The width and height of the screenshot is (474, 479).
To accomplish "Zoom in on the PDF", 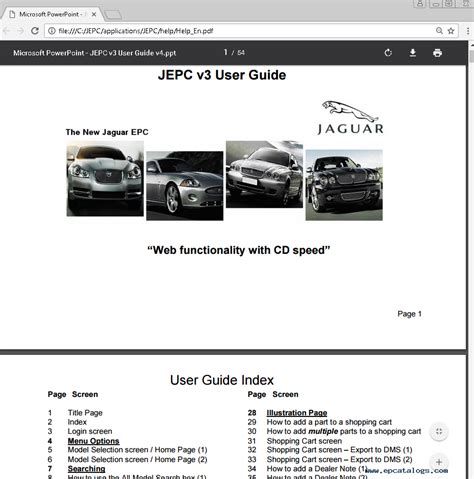I will pyautogui.click(x=439, y=462).
